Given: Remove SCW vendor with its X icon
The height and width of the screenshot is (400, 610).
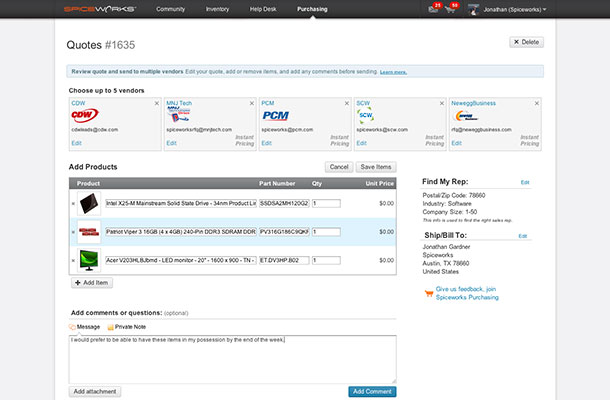Looking at the screenshot, I should click(442, 103).
